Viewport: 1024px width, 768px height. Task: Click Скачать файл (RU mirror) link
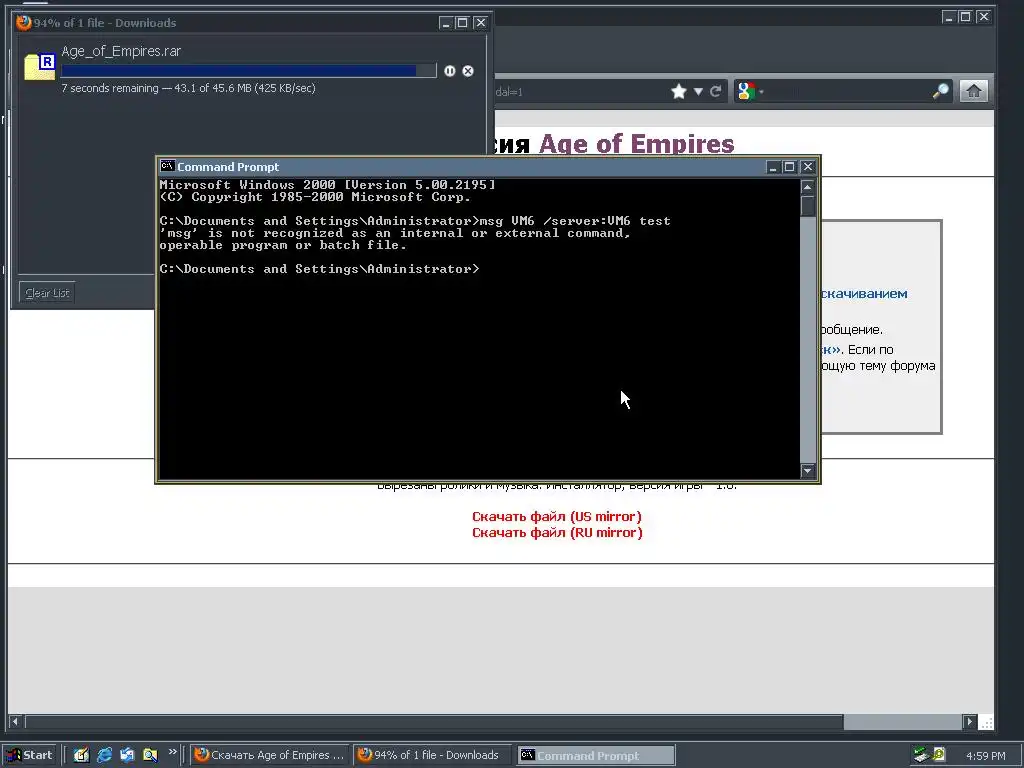click(557, 533)
